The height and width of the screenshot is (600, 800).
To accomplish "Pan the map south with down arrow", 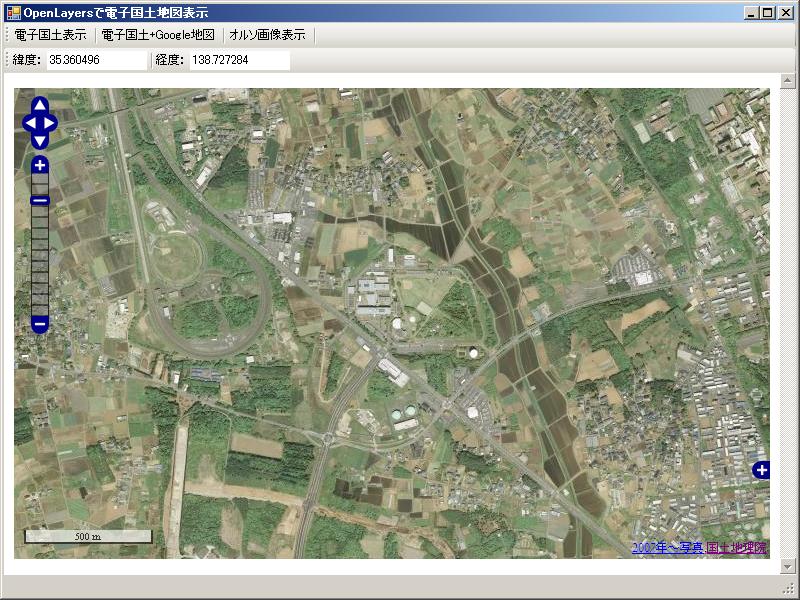I will 40,142.
